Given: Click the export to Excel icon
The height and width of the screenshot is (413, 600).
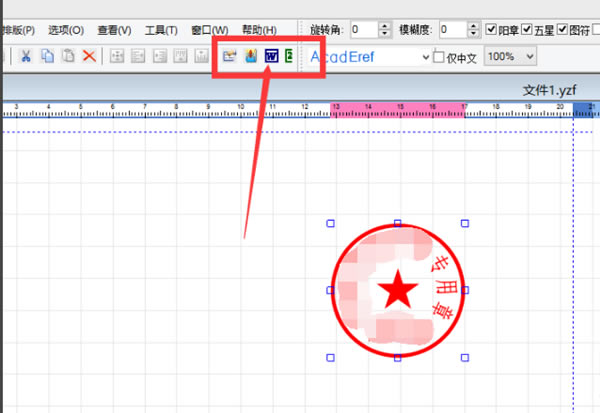Looking at the screenshot, I should pyautogui.click(x=289, y=57).
